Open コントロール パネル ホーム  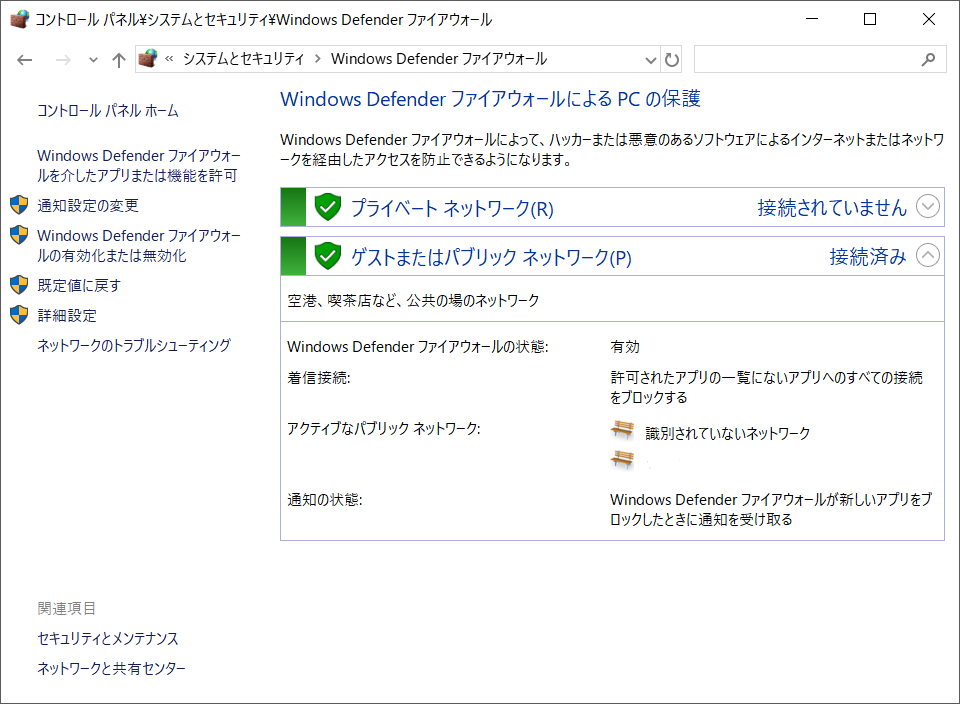107,110
